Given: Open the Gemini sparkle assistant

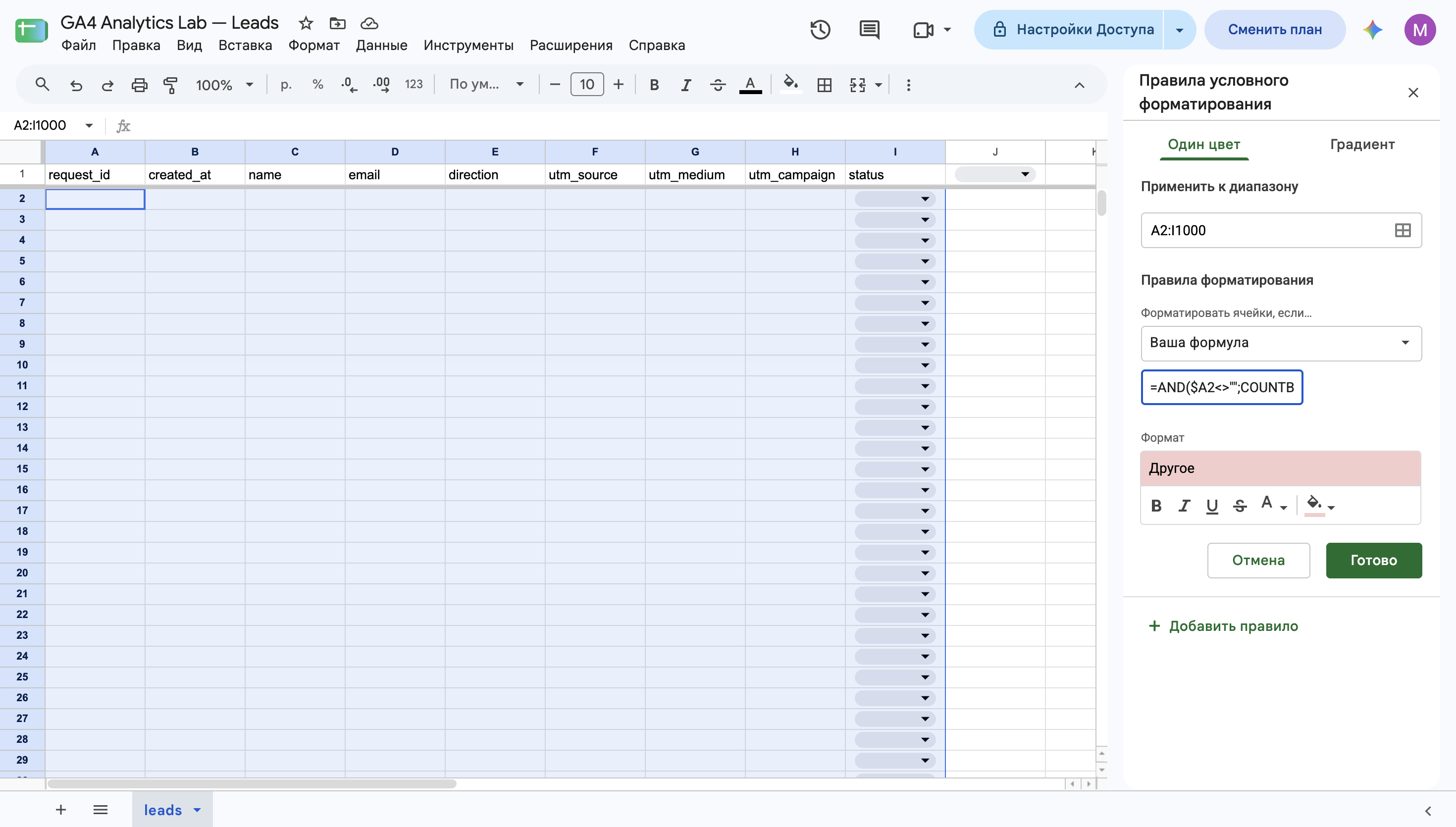Looking at the screenshot, I should [1372, 30].
